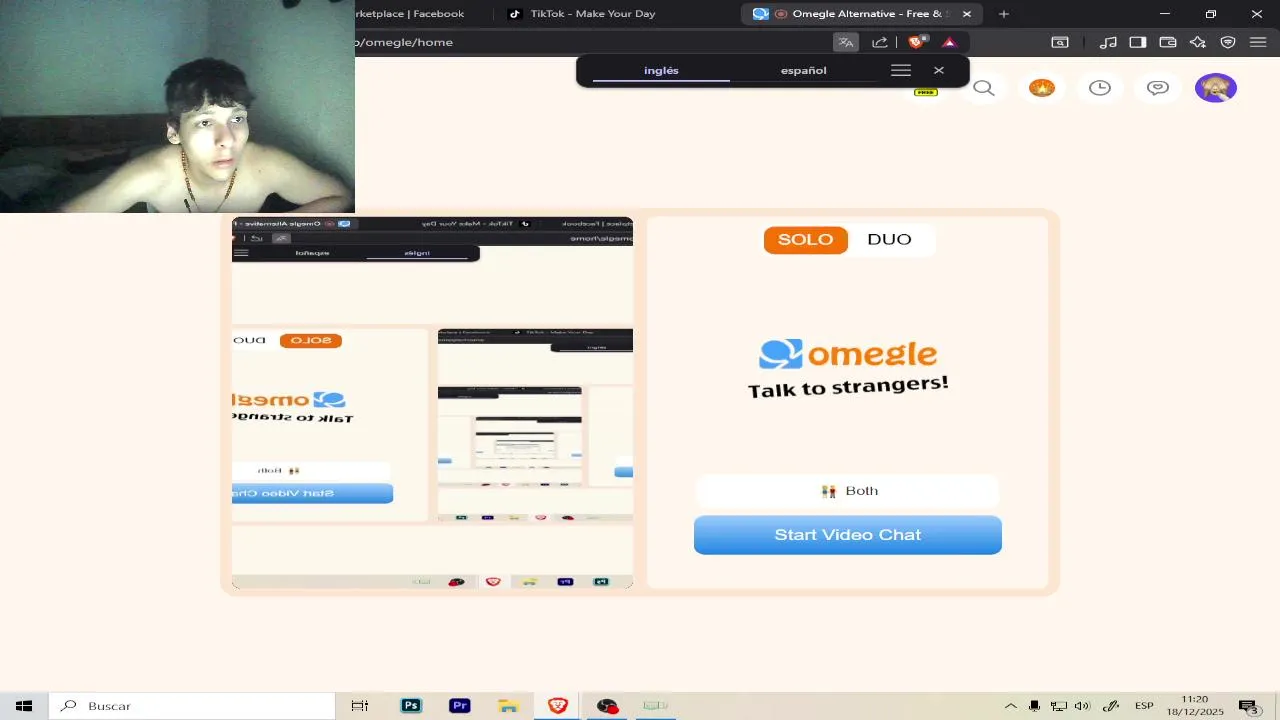Open the Brave Wallet icon

(x=1168, y=42)
